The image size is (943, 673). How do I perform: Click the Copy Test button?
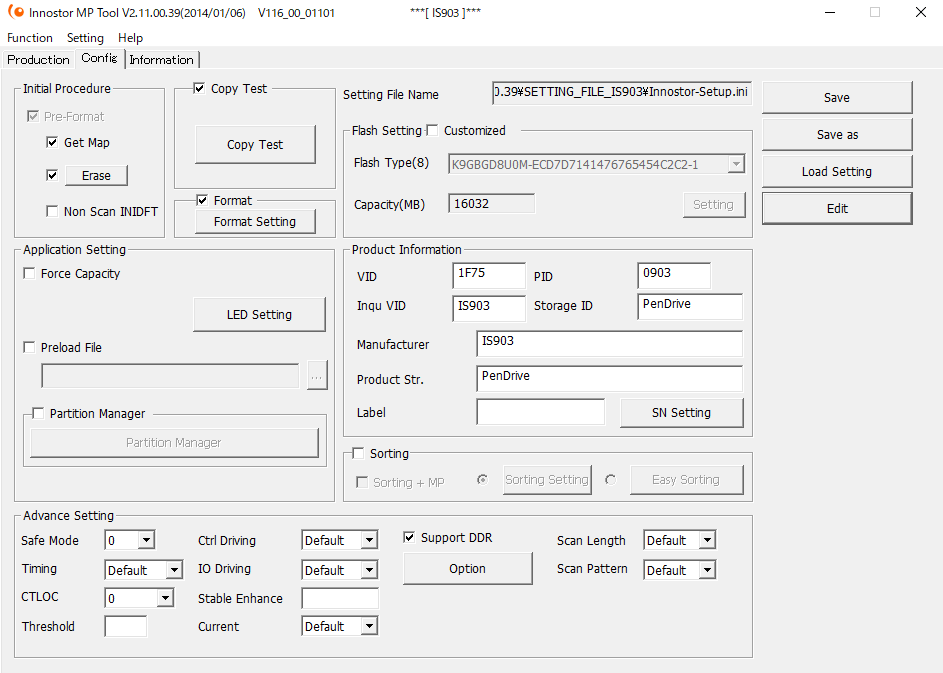click(255, 144)
